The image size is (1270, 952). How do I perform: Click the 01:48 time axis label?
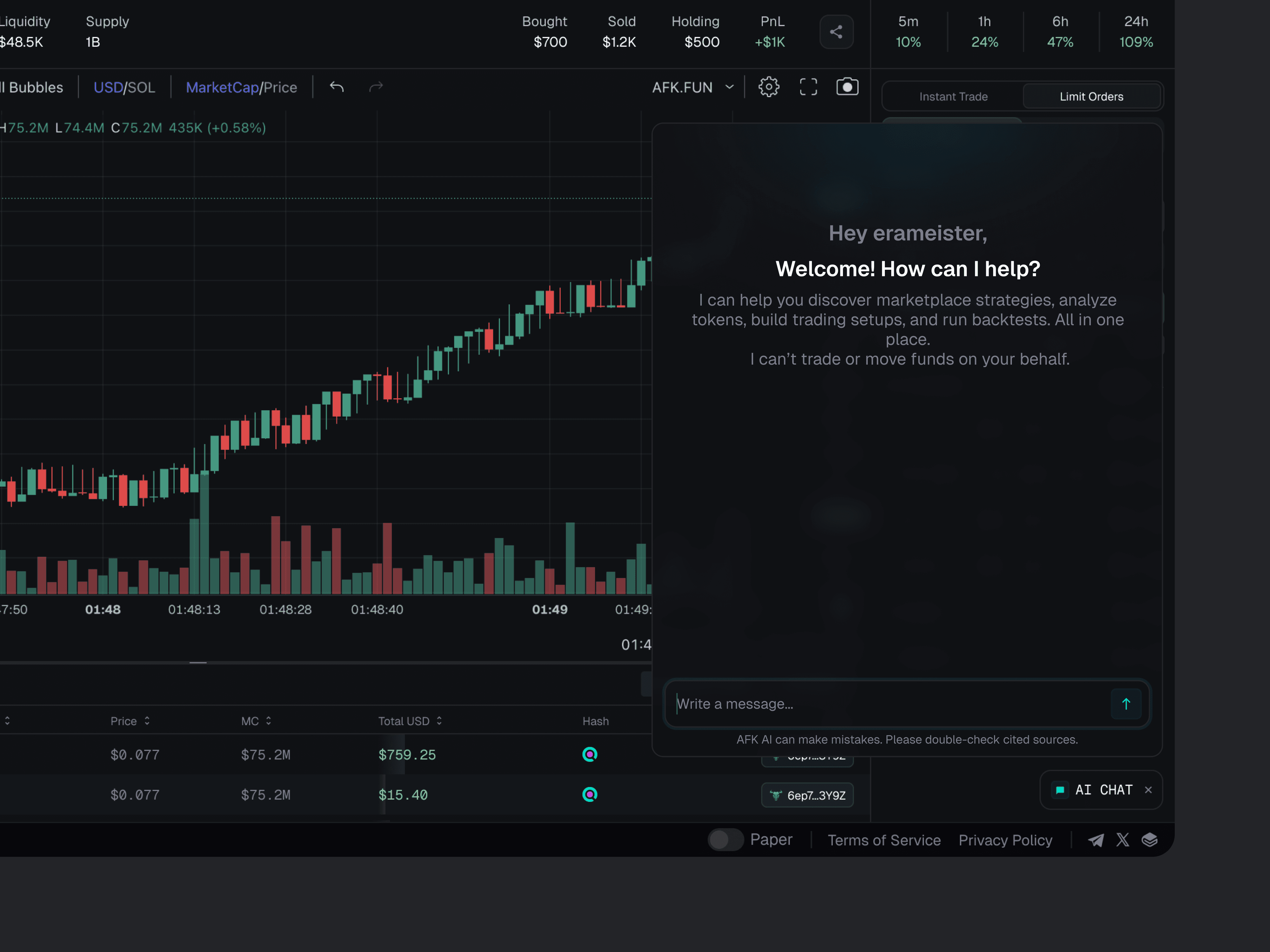coord(103,609)
